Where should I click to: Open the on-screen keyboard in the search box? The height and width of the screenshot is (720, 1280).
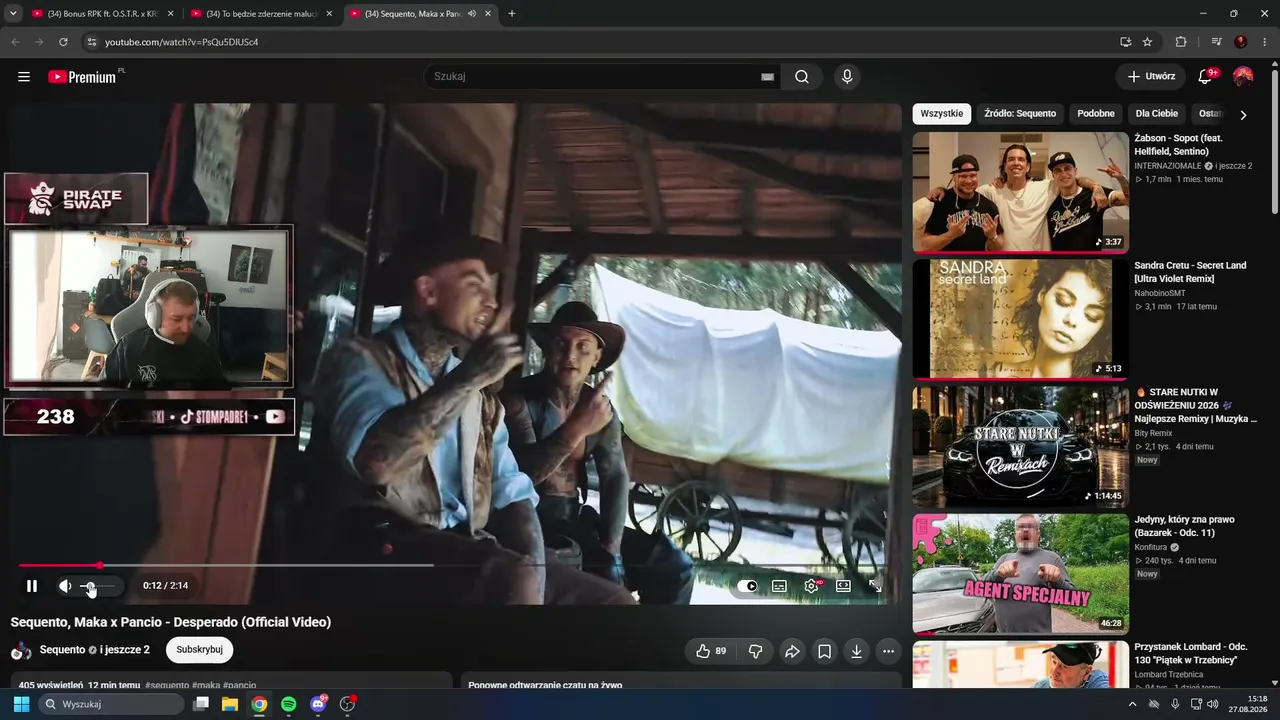[767, 77]
